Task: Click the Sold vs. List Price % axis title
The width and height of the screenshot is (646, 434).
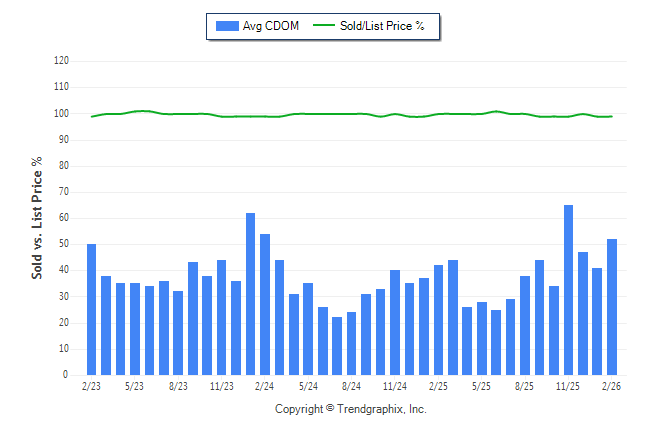Action: (x=37, y=217)
